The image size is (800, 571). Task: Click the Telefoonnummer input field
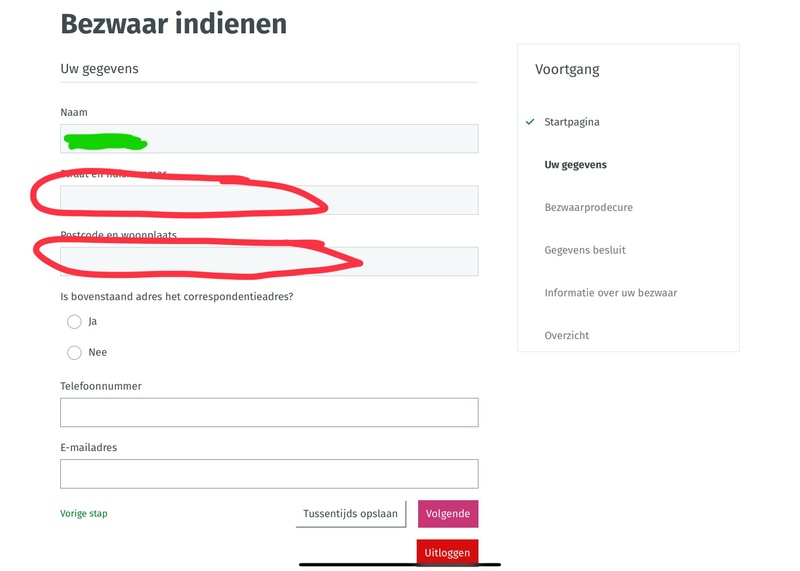269,412
